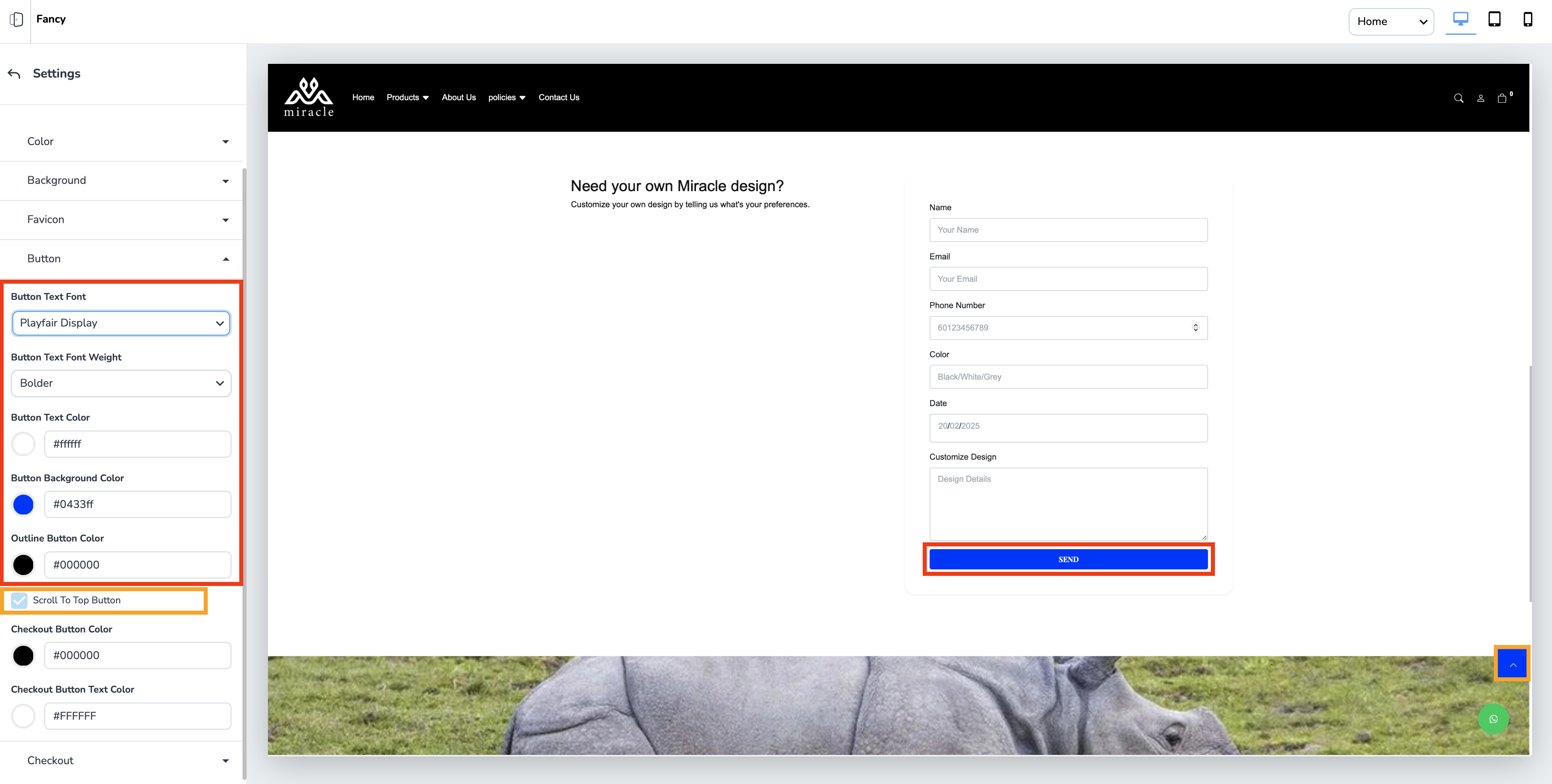Screen dimensions: 1552x784
Task: Uncheck the Scroll To Top Button checkbox
Action: (19, 600)
